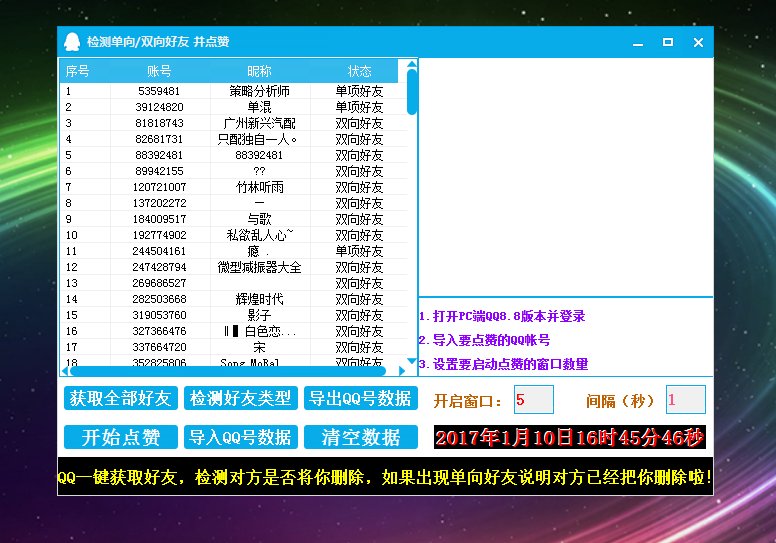Select nickname 只配独自一人。
The image size is (776, 543).
[x=257, y=139]
